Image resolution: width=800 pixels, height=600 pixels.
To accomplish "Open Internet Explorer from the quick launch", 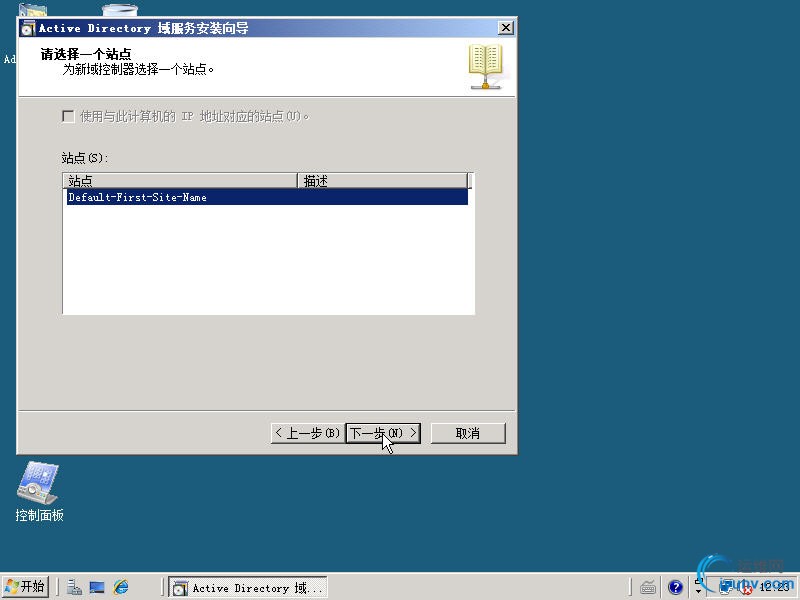I will 121,587.
